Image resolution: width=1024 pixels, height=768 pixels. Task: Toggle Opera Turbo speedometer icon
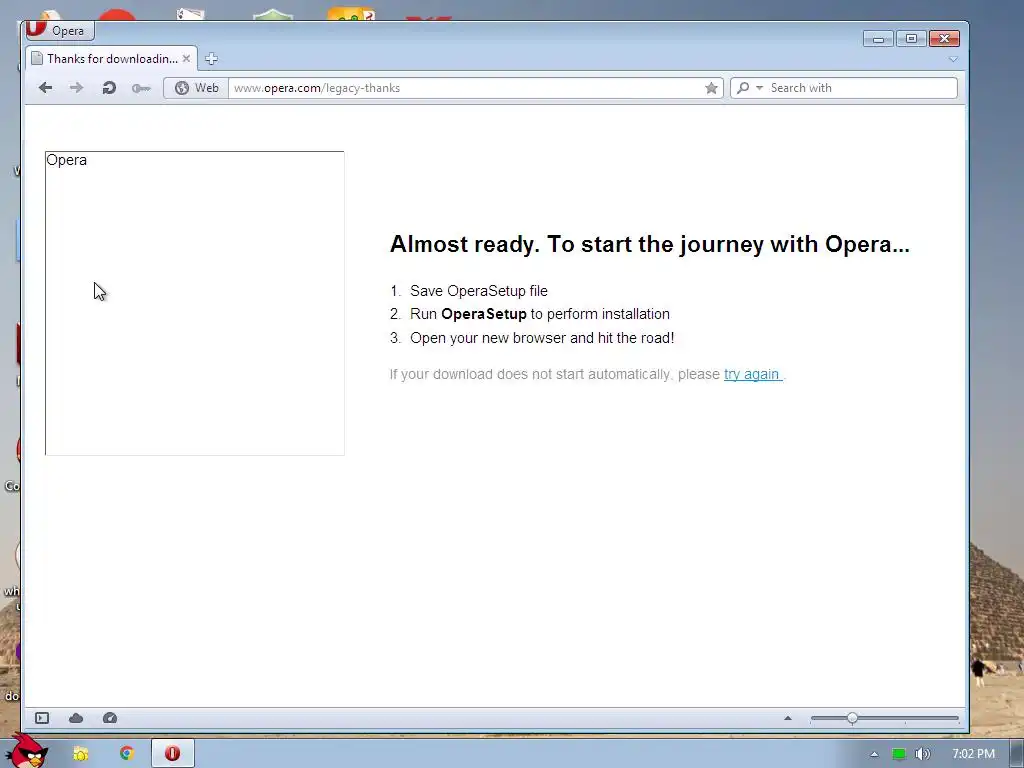point(110,718)
